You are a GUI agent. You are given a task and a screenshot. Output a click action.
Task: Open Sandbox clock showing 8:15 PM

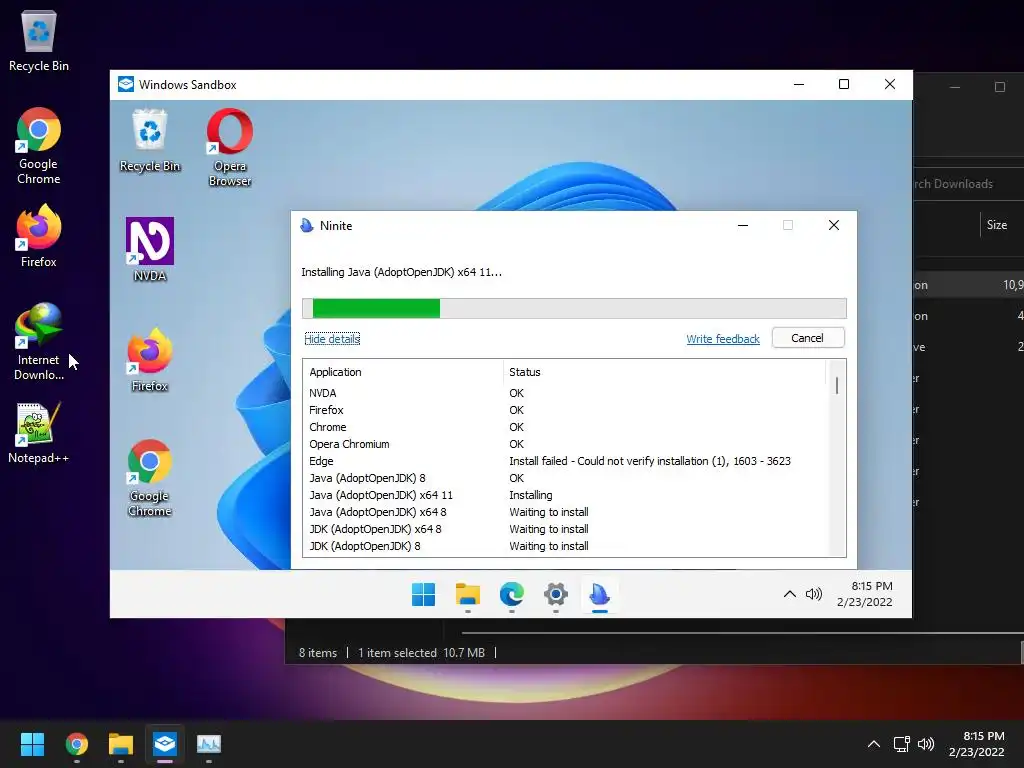pos(865,594)
